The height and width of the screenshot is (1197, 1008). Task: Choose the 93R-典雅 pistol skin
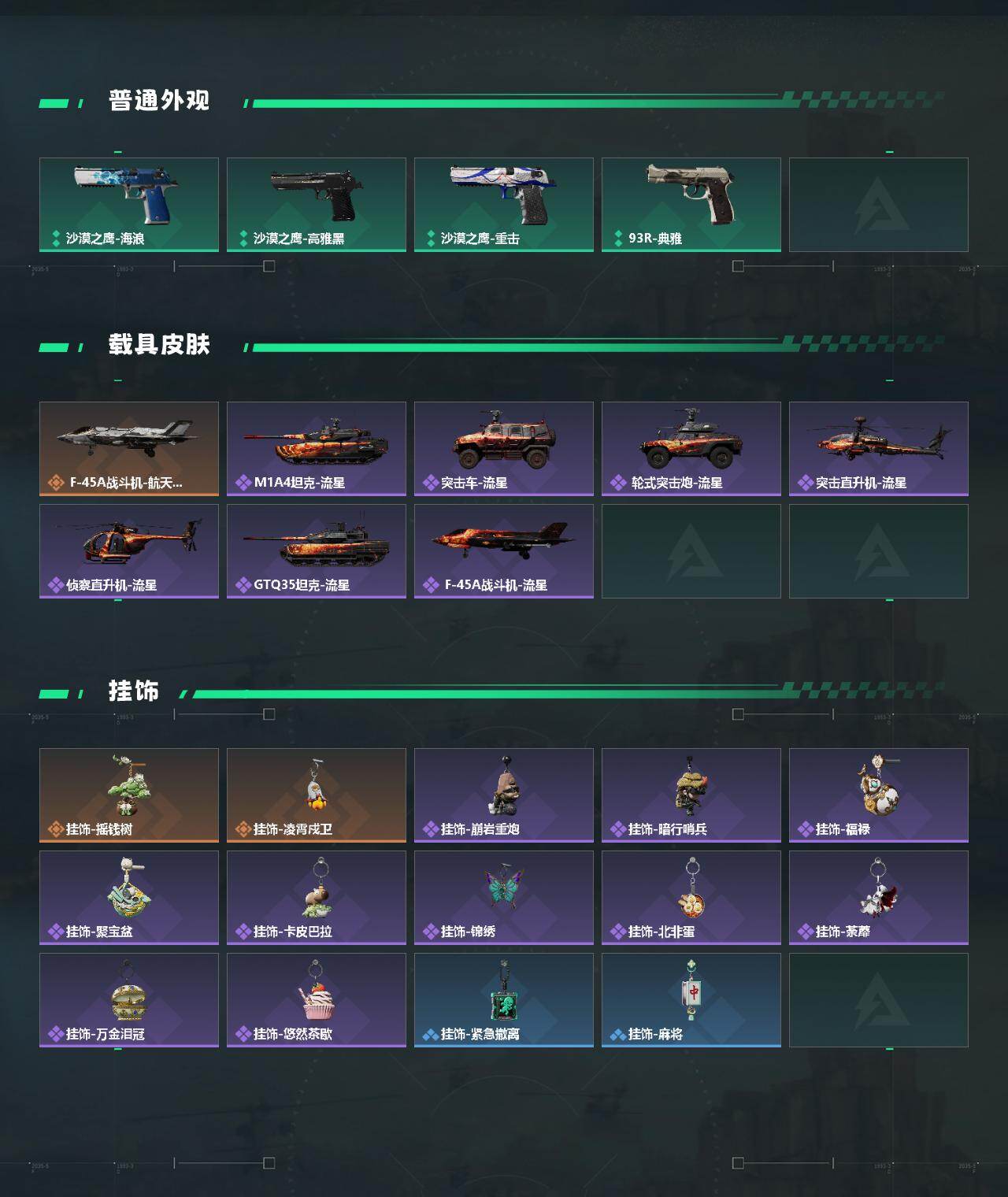point(691,205)
